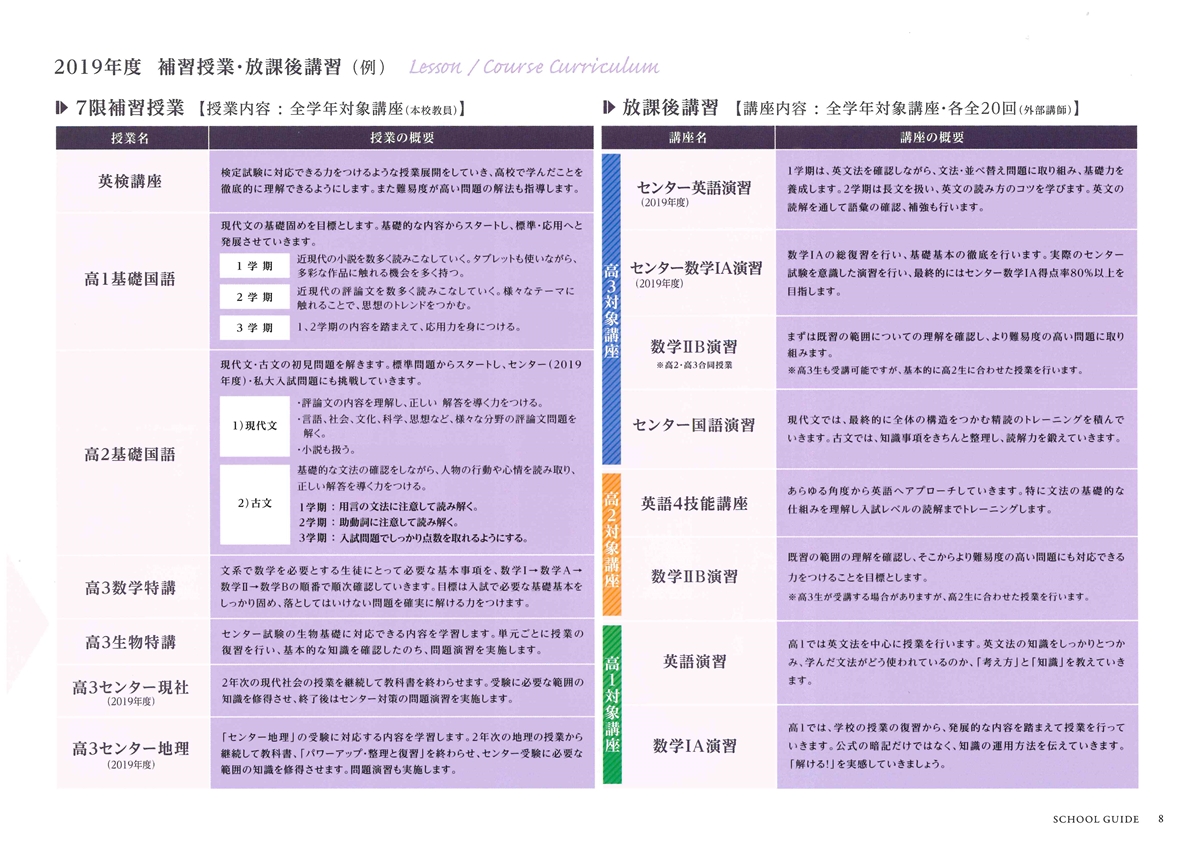Viewport: 1200px width, 848px height.
Task: Select the "センター国語演習" course name
Action: (694, 426)
